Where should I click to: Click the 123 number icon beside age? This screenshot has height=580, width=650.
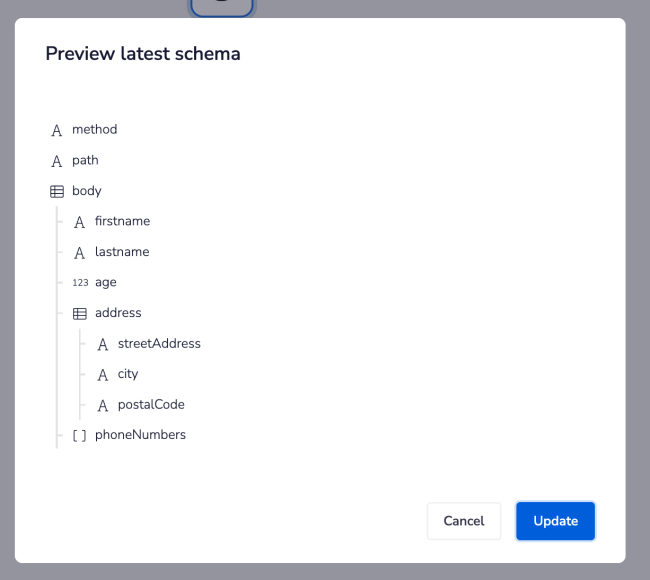80,283
